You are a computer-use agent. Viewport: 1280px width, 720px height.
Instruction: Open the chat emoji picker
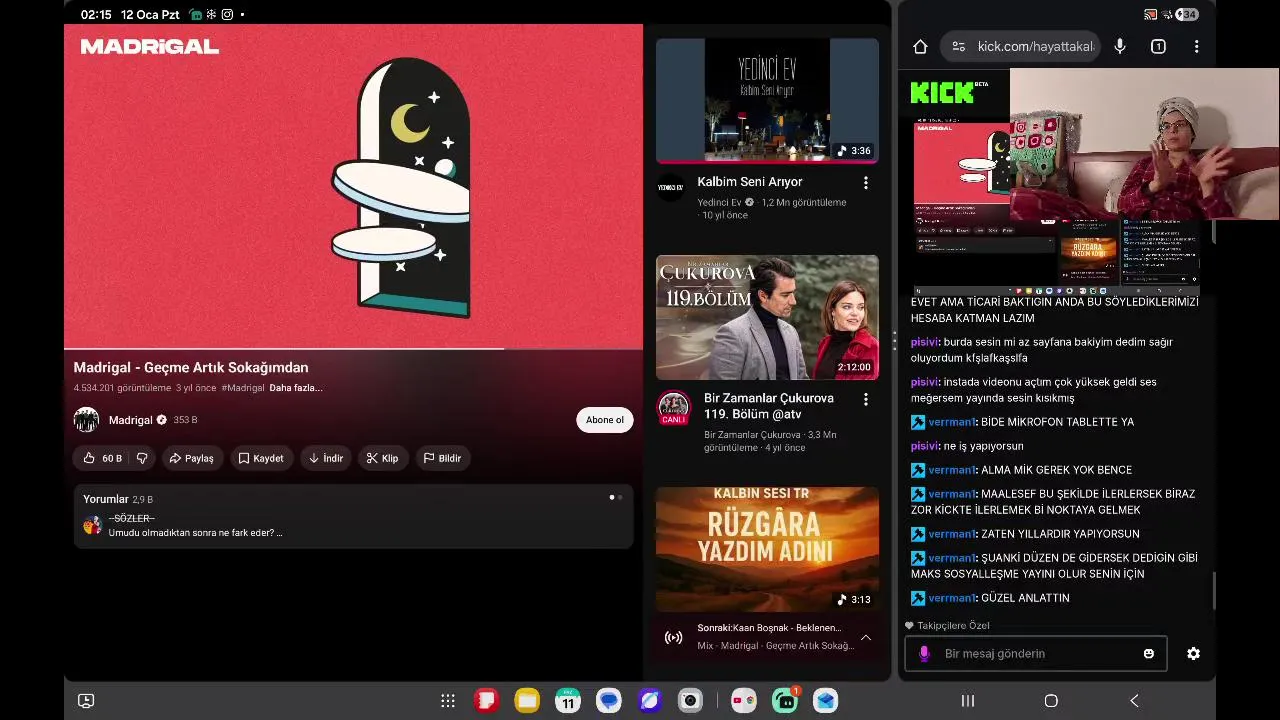coord(1149,653)
